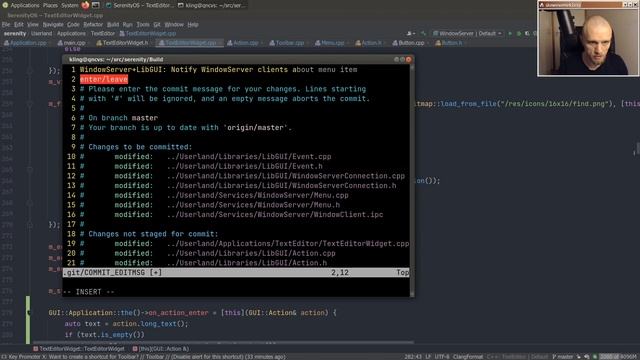Switch to the Menu.cpp editor tab
Screen dimensions: 640x360
pos(331,43)
